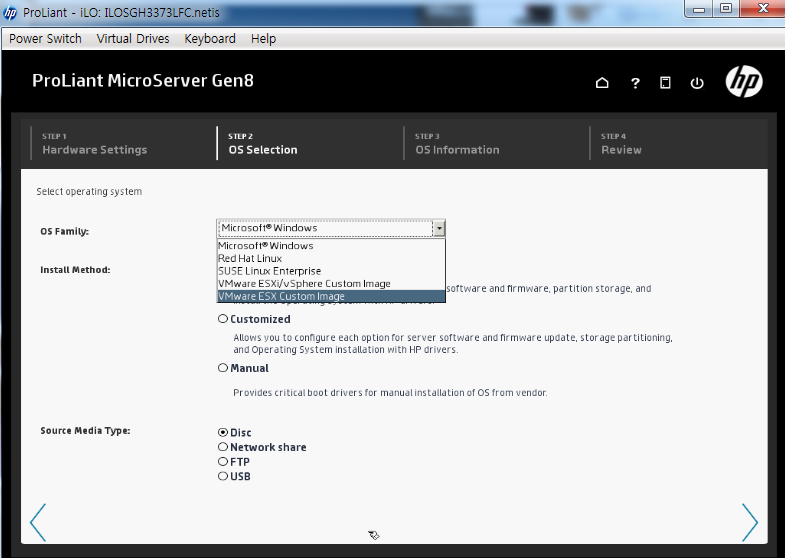Open the Virtual Drives menu
The height and width of the screenshot is (558, 785).
[133, 39]
